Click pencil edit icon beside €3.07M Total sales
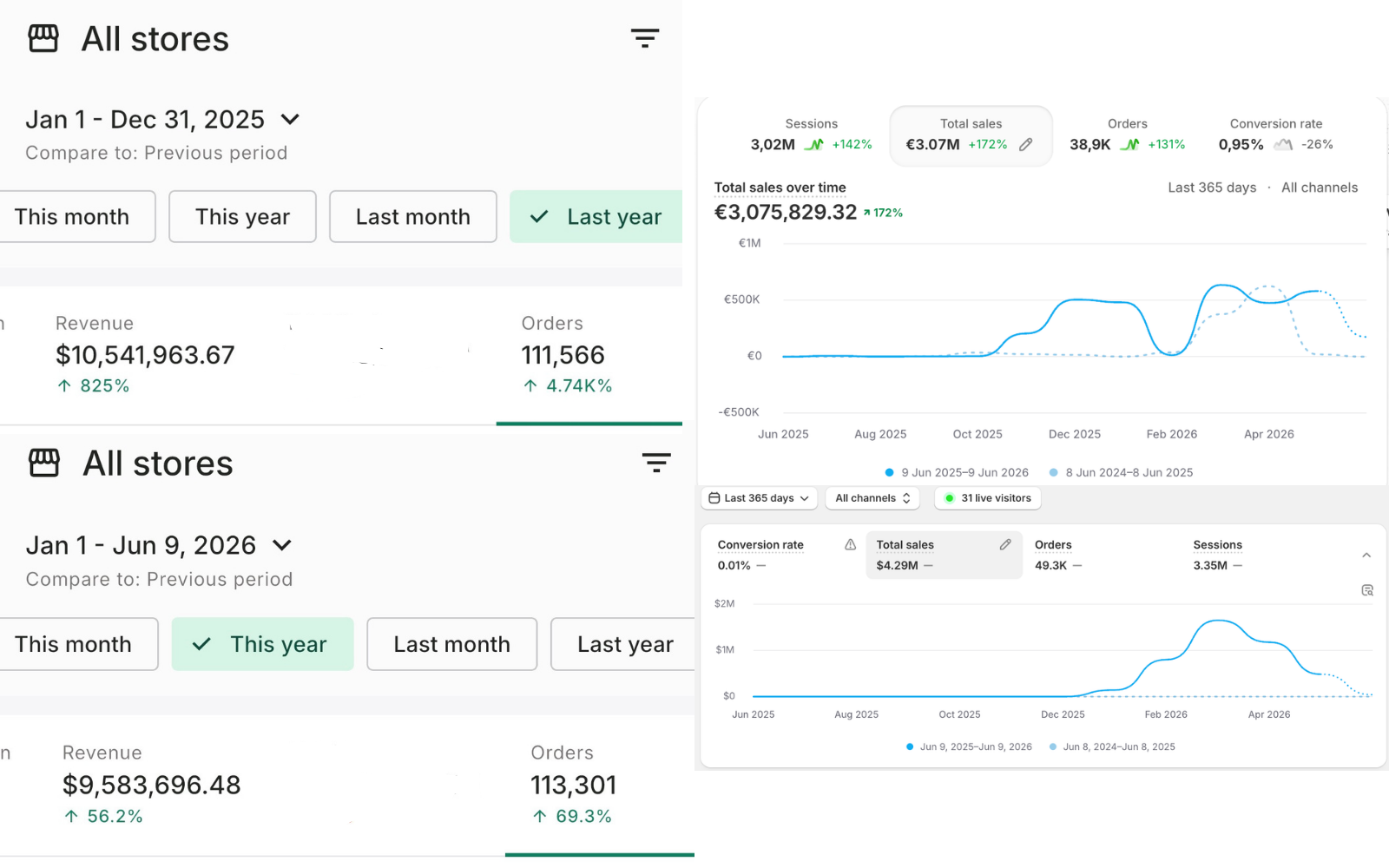Screen dimensions: 1389x868 pyautogui.click(x=1026, y=145)
